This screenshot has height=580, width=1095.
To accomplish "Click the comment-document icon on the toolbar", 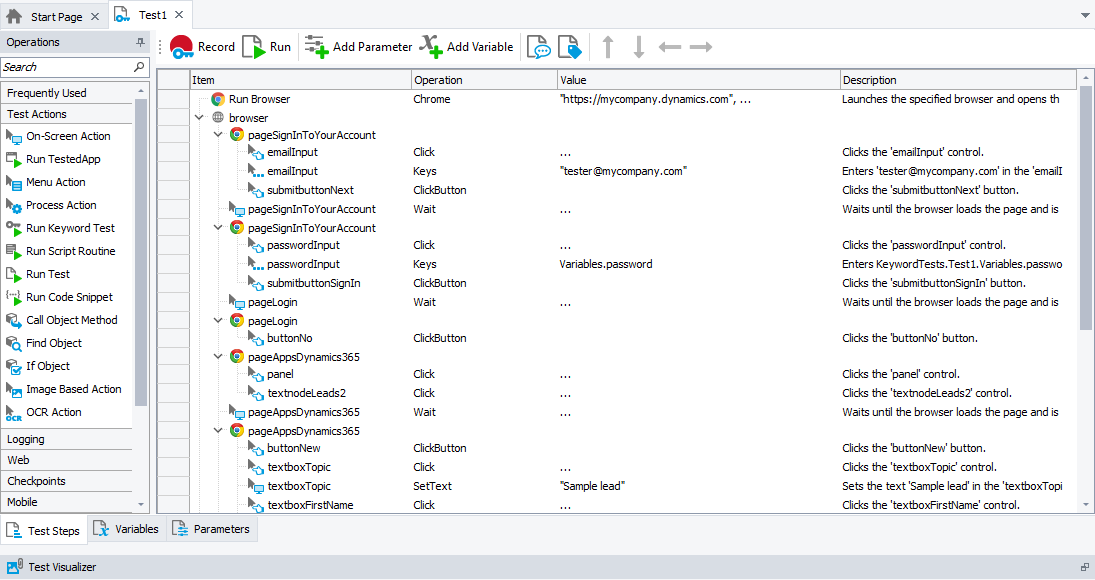I will [x=540, y=46].
